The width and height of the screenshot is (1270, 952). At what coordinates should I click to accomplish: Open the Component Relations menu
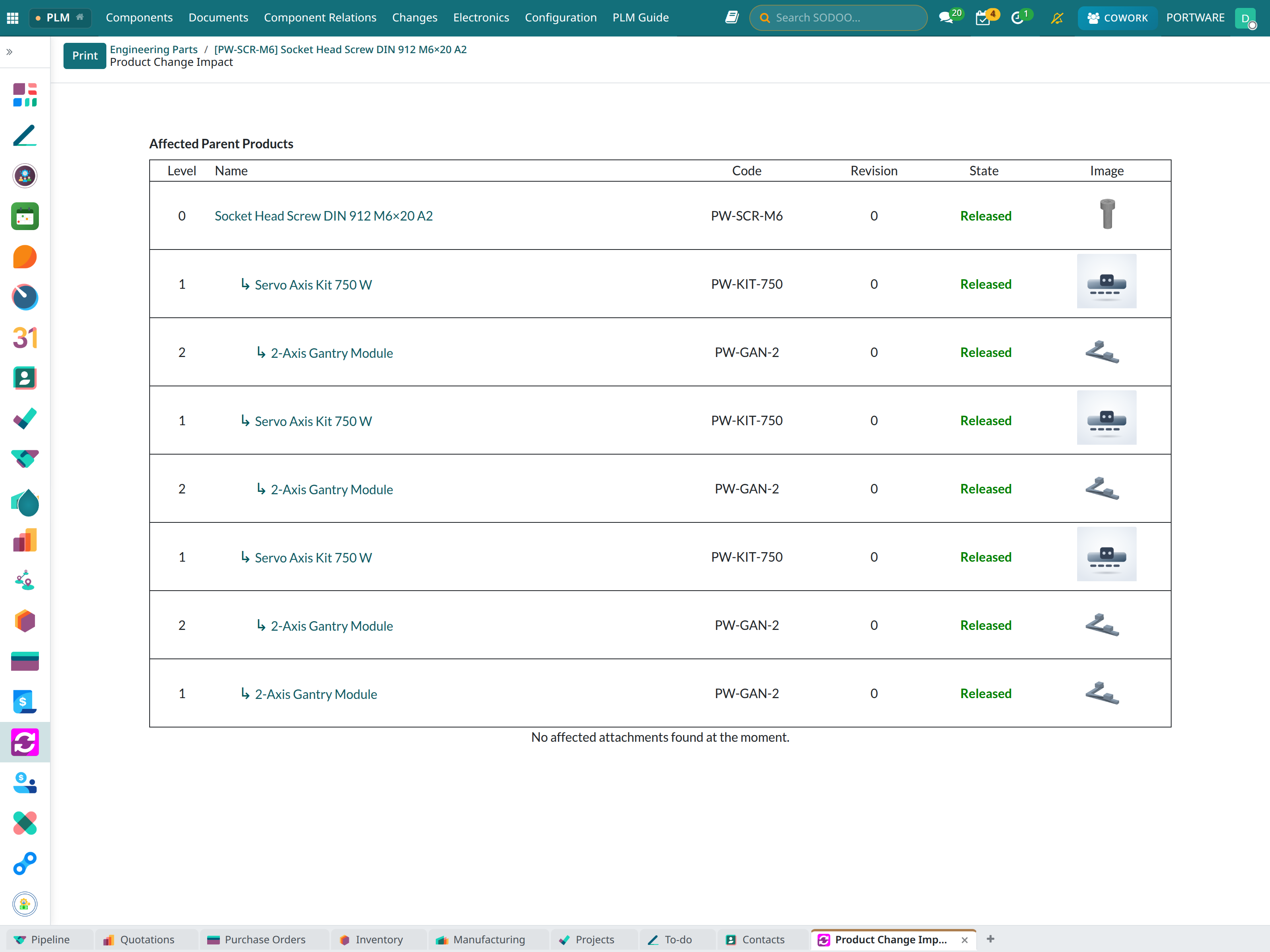click(320, 18)
